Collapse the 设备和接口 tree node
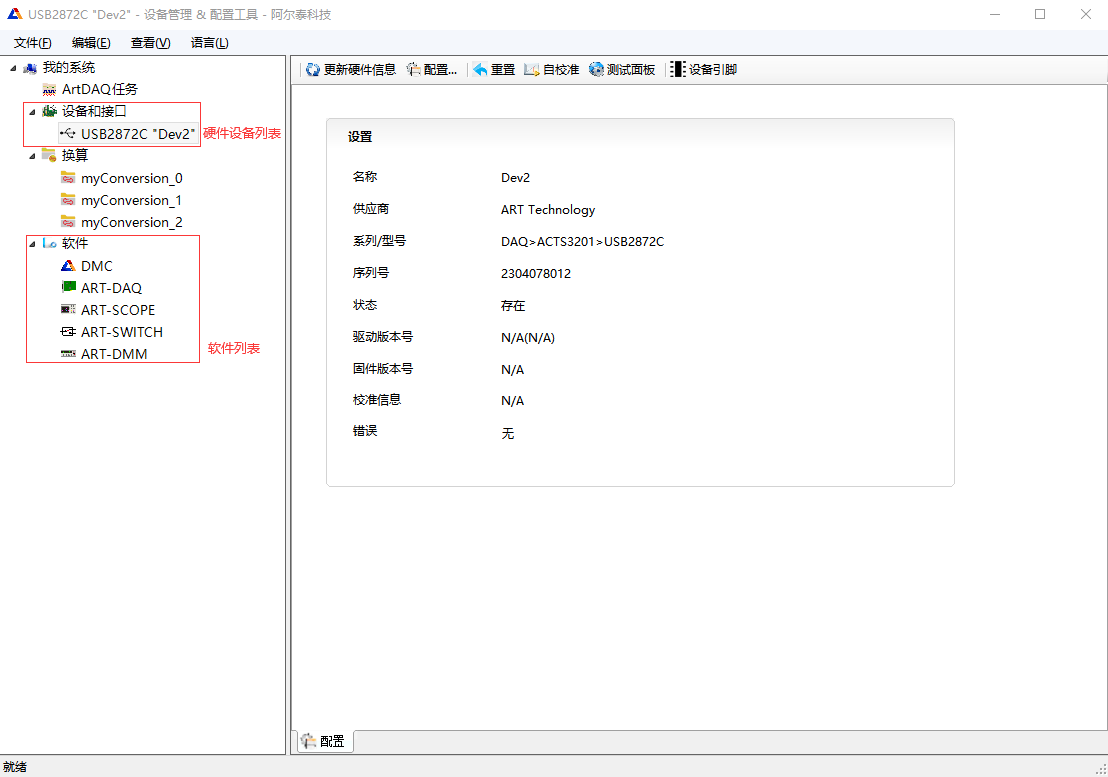 tap(33, 112)
